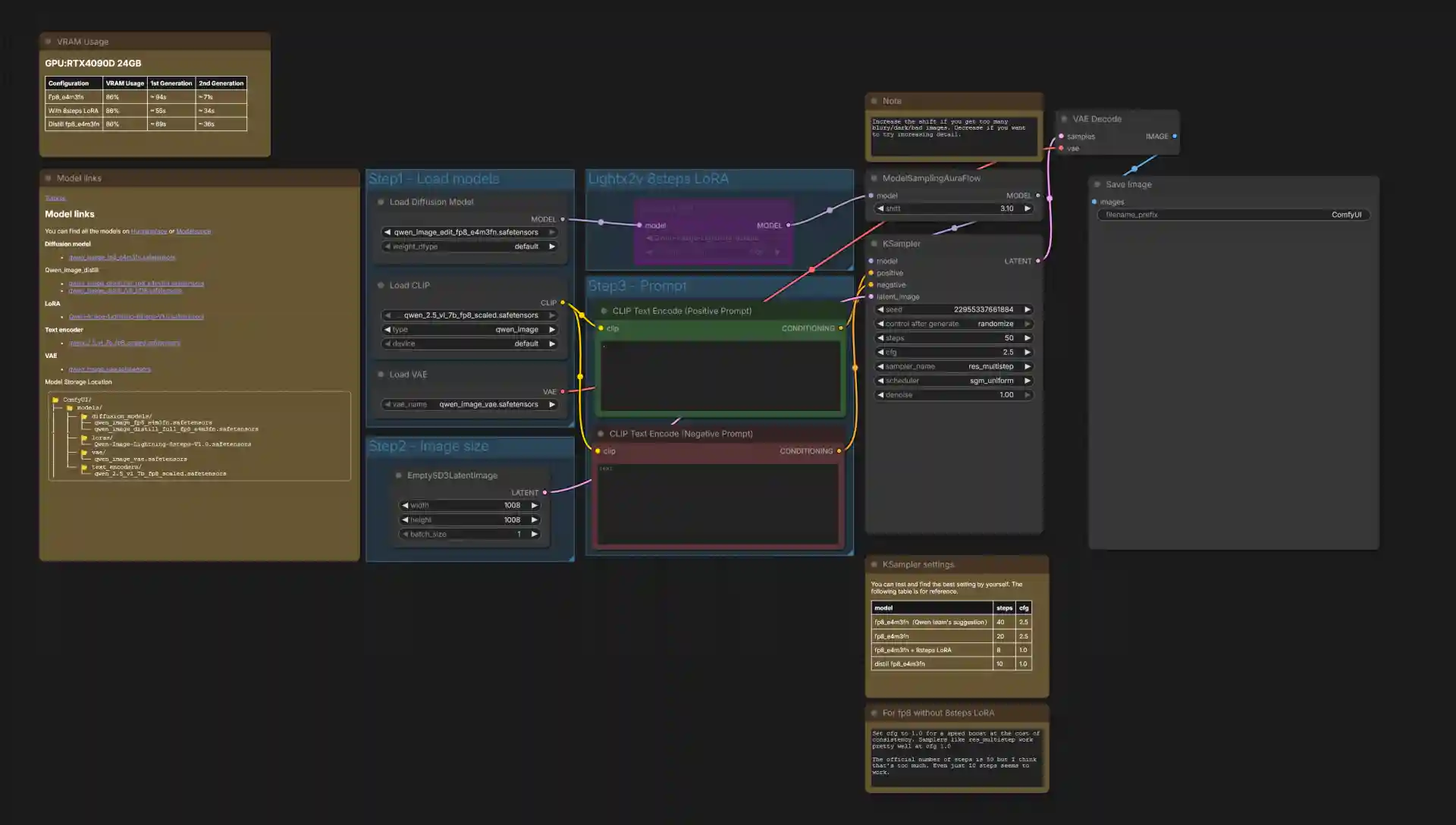This screenshot has width=1456, height=825.
Task: Increase the steps value with right arrow
Action: (1028, 338)
